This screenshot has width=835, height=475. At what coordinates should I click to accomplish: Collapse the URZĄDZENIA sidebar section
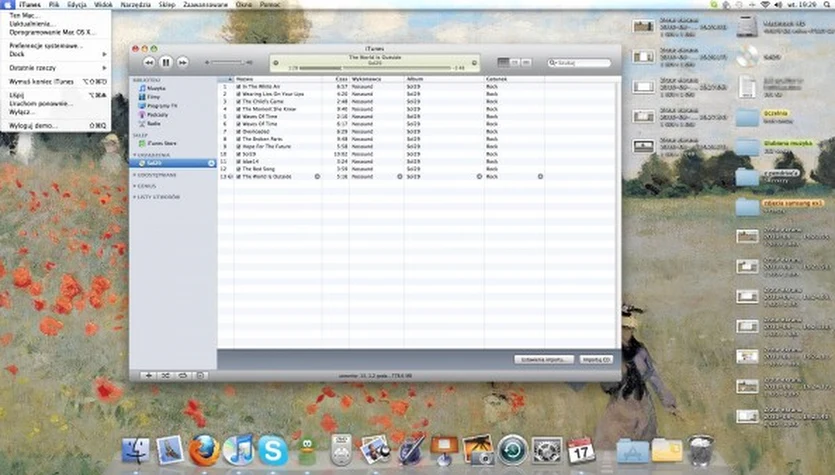tap(134, 155)
